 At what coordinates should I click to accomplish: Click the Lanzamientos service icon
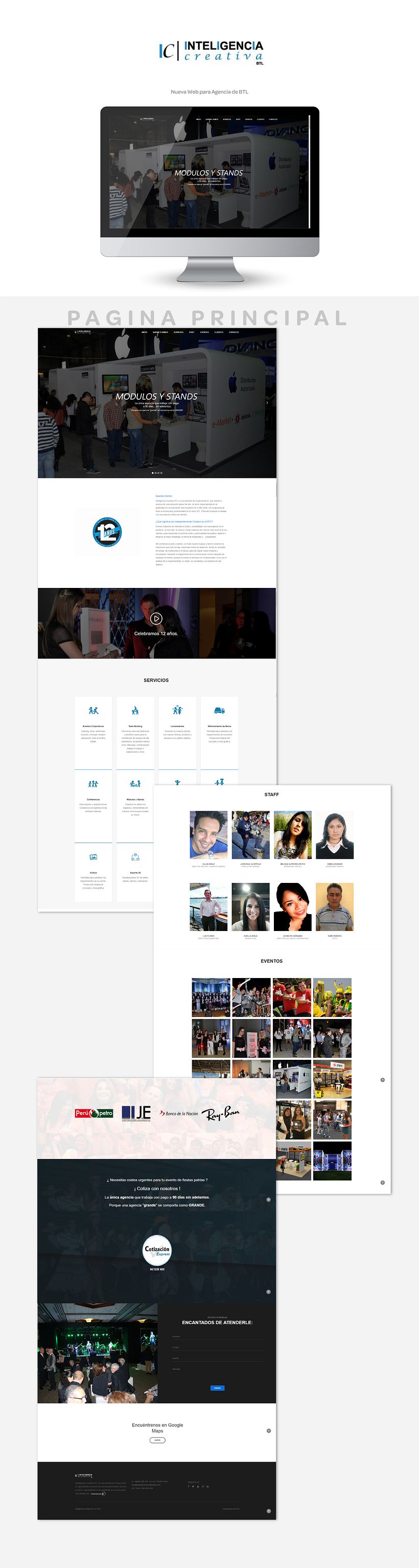click(177, 710)
